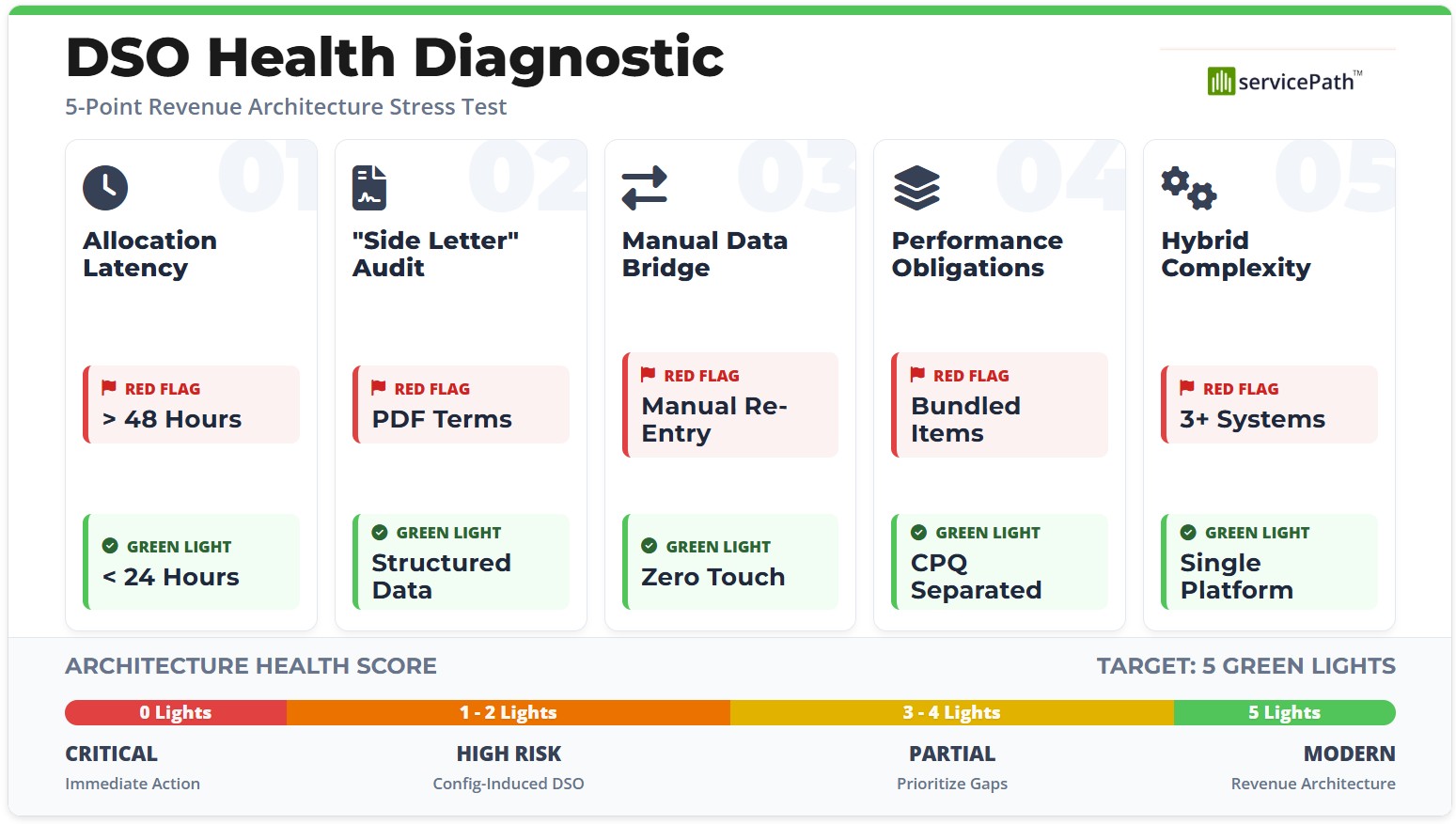Screen dimensions: 1456x824
Task: Select the orange 1 - 2 Lights segment
Action: click(x=508, y=712)
